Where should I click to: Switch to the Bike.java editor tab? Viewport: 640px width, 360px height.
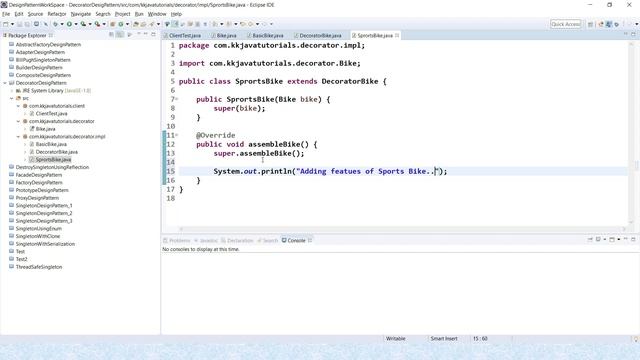tap(225, 36)
